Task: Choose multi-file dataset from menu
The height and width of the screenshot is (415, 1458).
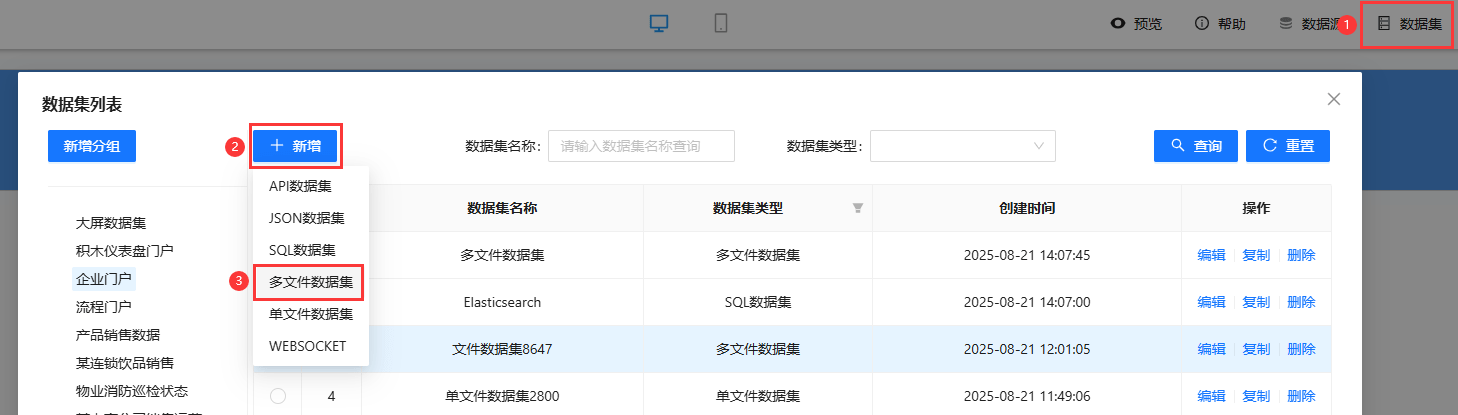Action: click(310, 282)
